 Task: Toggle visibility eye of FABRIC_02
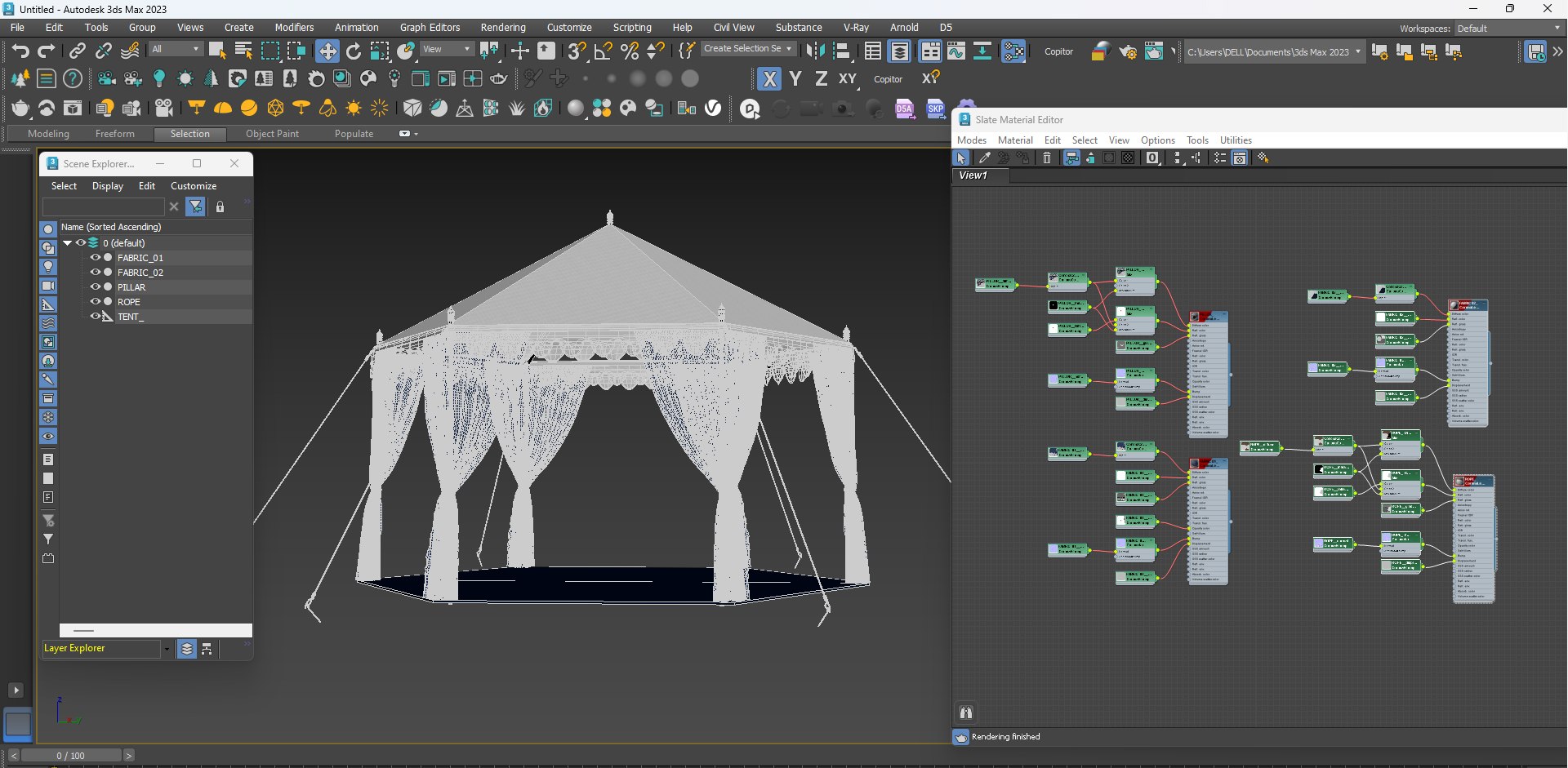click(x=96, y=272)
